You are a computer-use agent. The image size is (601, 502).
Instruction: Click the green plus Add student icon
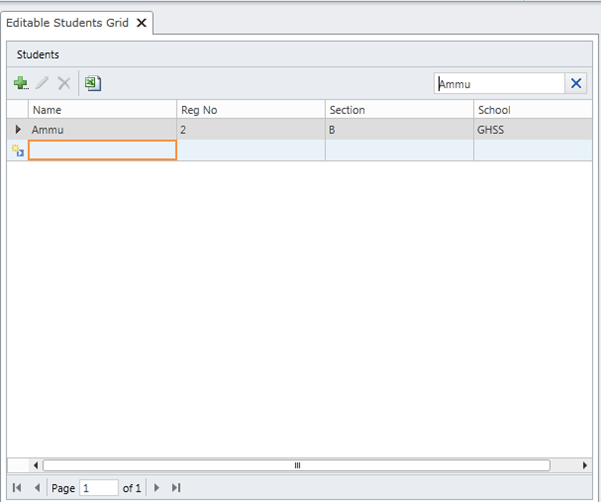click(21, 83)
